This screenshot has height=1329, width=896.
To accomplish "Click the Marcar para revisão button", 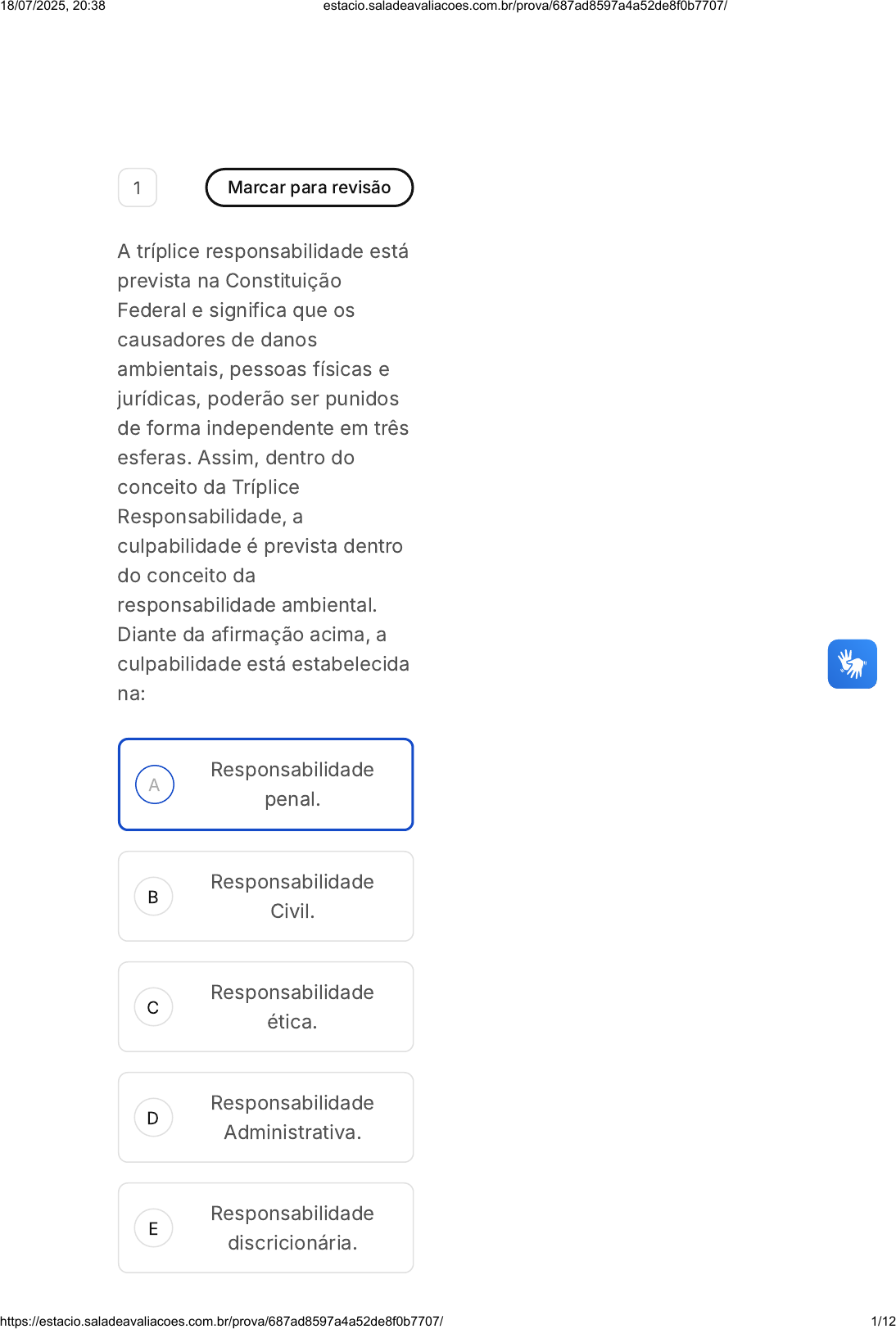I will click(309, 188).
